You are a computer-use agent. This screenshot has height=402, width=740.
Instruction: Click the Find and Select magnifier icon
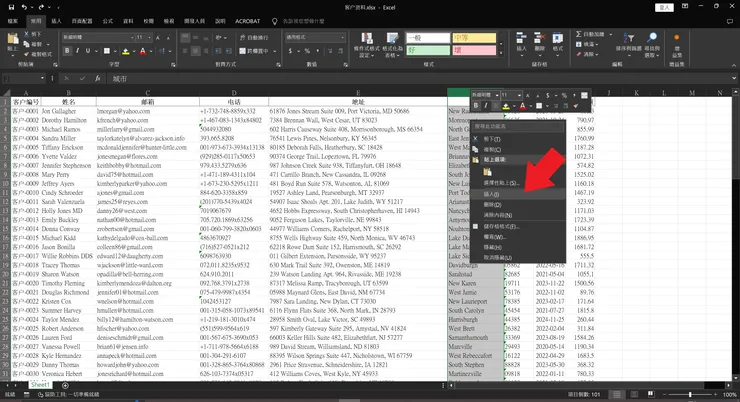click(x=652, y=38)
